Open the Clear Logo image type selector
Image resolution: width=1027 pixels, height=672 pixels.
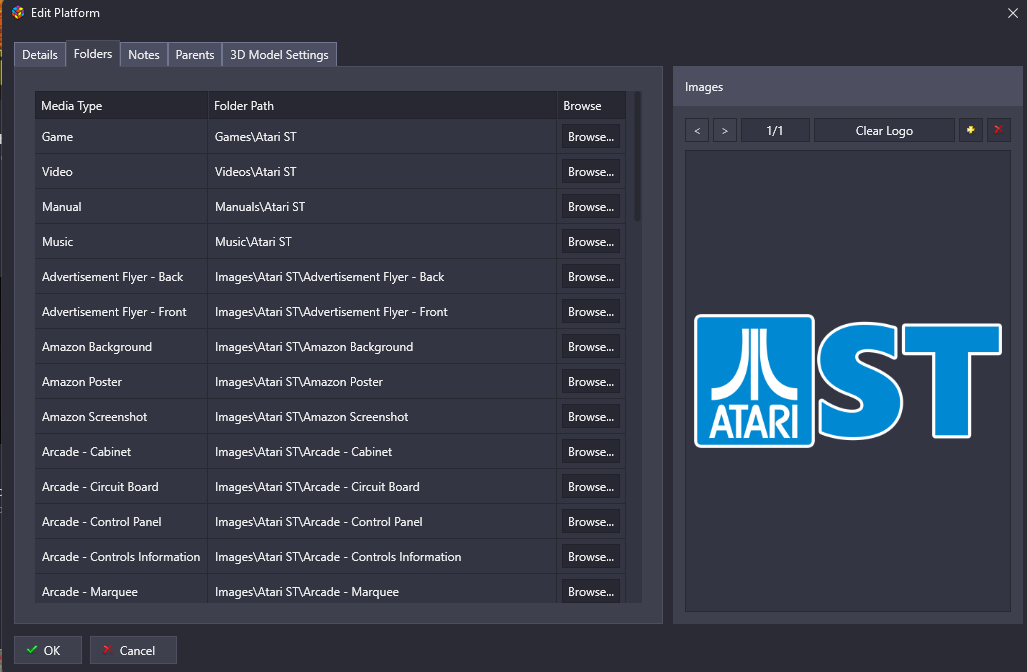click(884, 130)
